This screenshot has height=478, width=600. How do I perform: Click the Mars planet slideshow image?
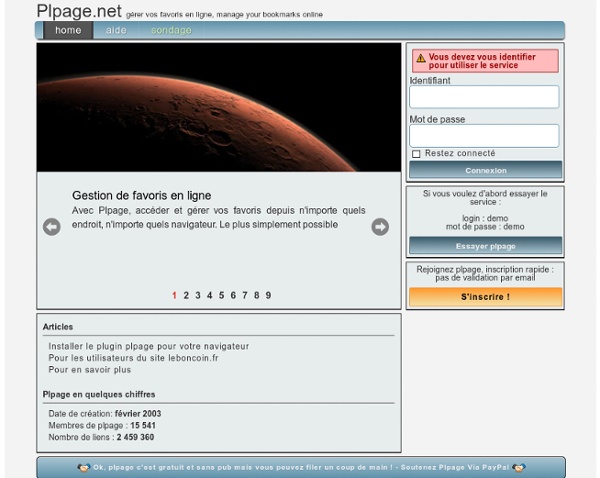219,108
